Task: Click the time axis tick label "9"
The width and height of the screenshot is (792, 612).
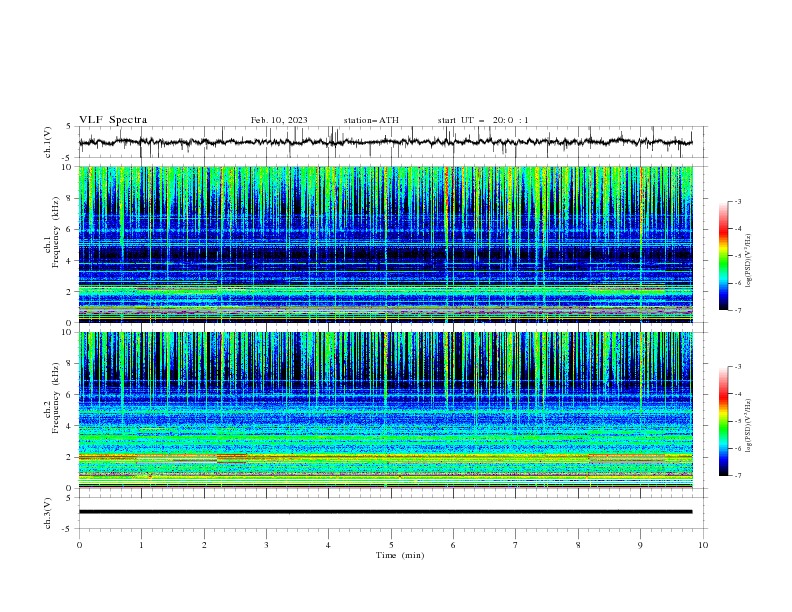Action: click(x=640, y=545)
